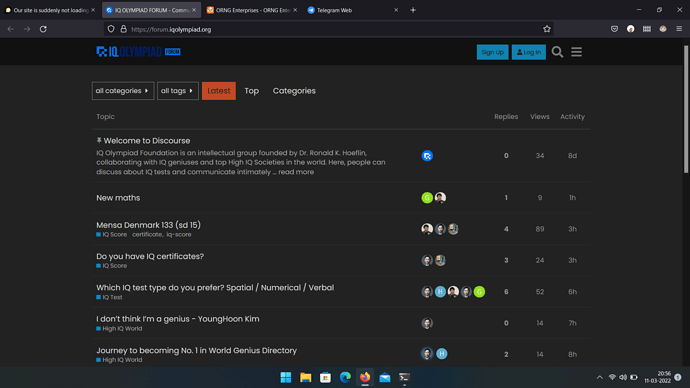This screenshot has height=388, width=690.
Task: Open the tracking protection shield icon
Action: [111, 29]
